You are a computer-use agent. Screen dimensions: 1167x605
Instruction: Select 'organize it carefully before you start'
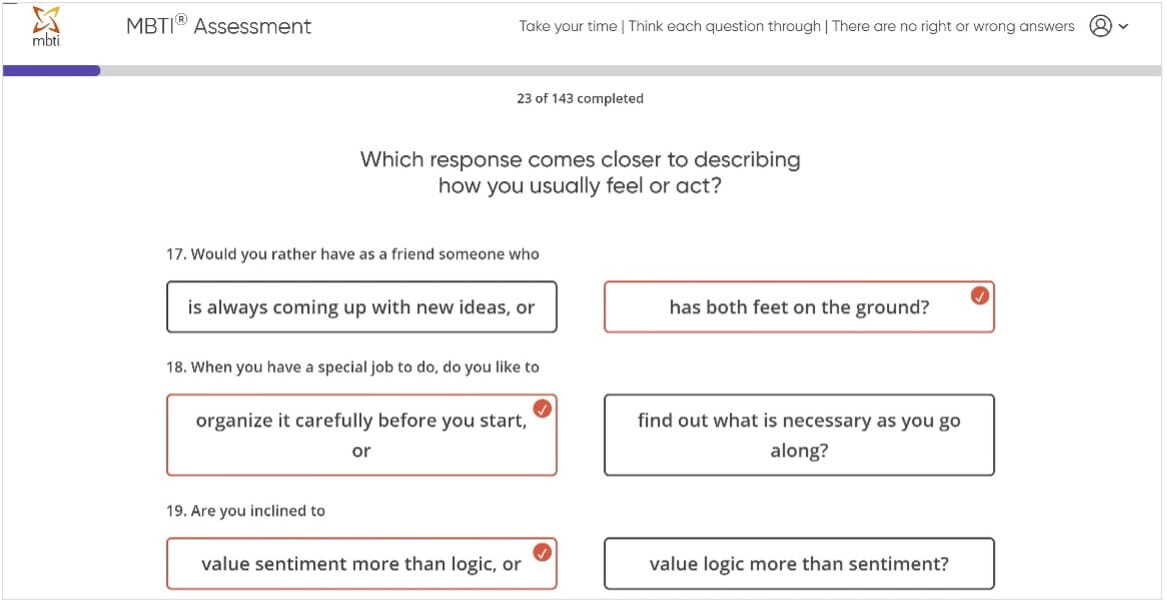361,435
